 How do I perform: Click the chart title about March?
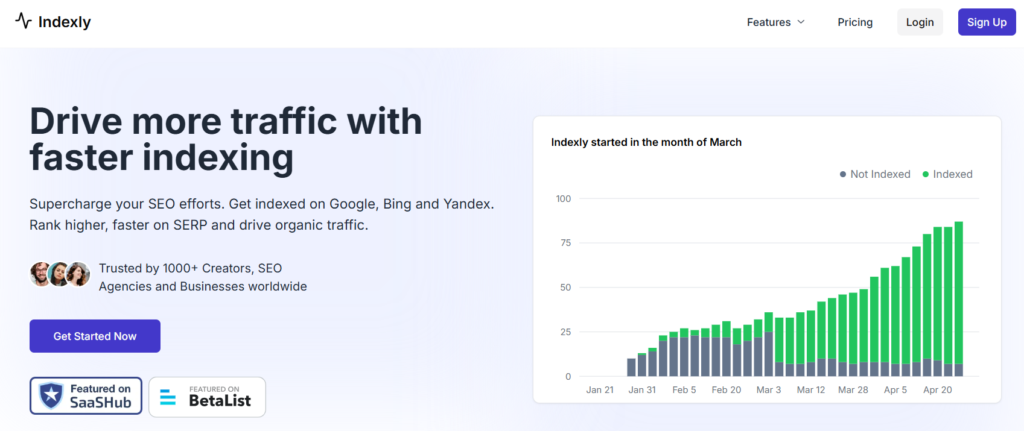tap(646, 142)
